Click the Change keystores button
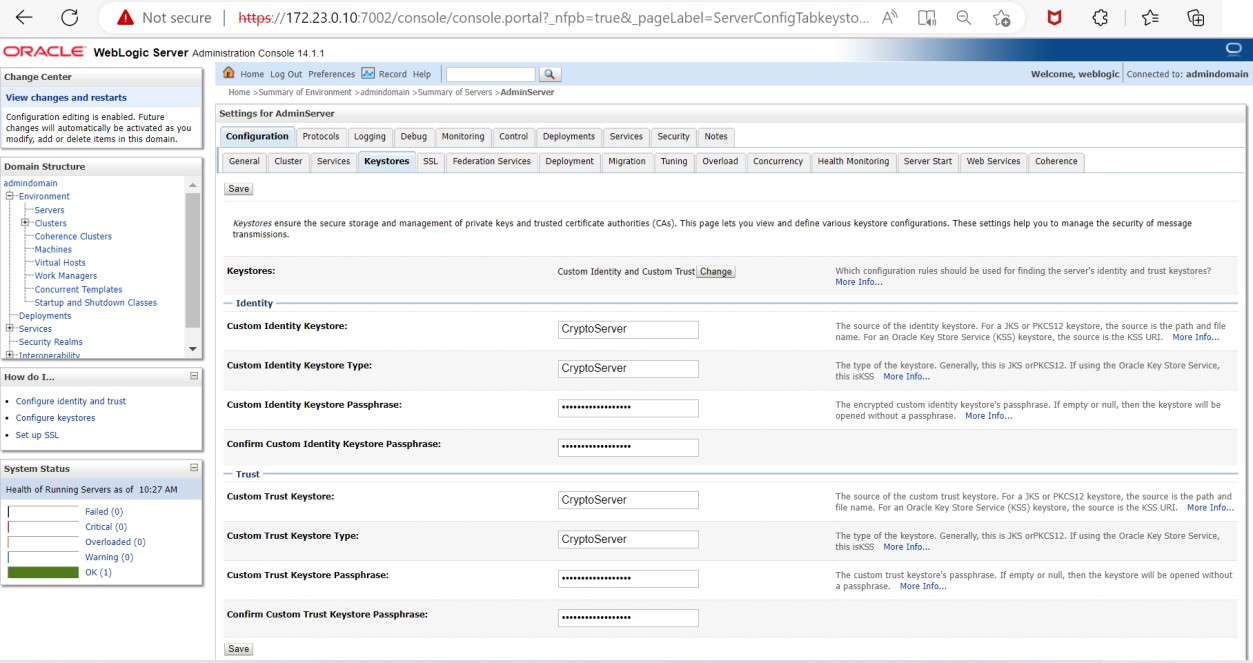 [716, 272]
